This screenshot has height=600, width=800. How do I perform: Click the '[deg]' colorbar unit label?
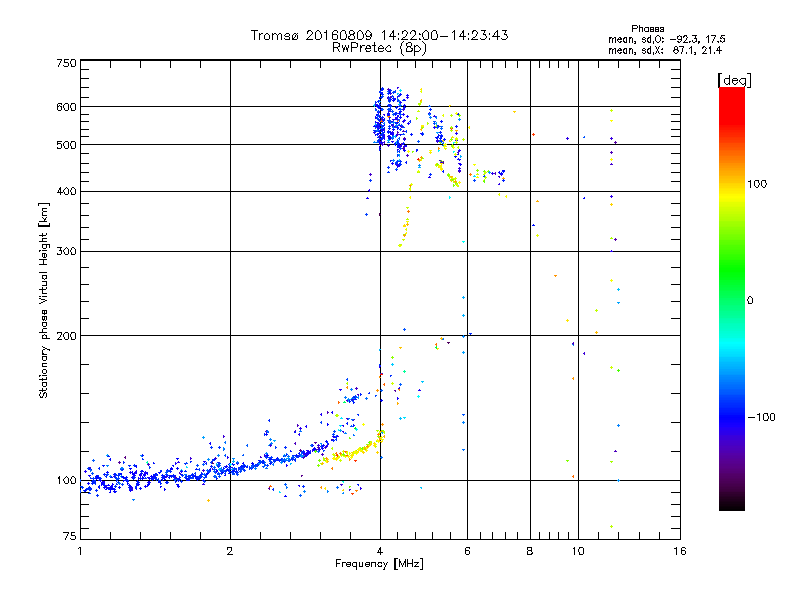pos(734,80)
